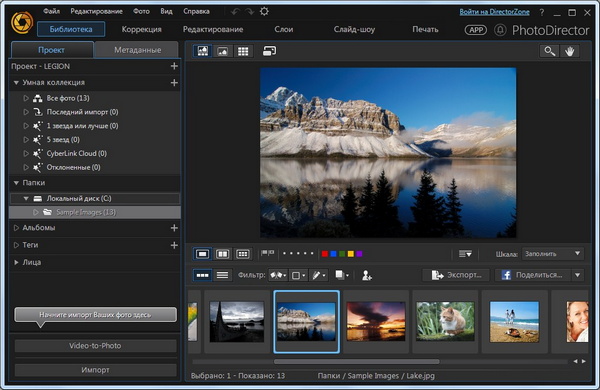Select the Sample Images (13) folder
Image resolution: width=600 pixels, height=390 pixels.
(95, 212)
